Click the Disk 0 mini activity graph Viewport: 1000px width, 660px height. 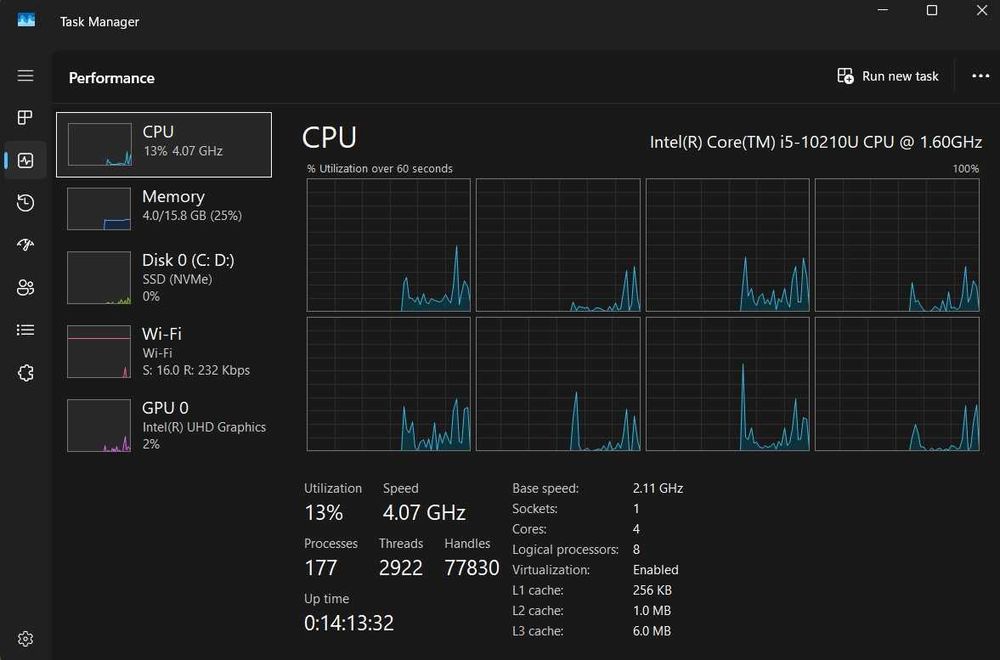click(99, 277)
